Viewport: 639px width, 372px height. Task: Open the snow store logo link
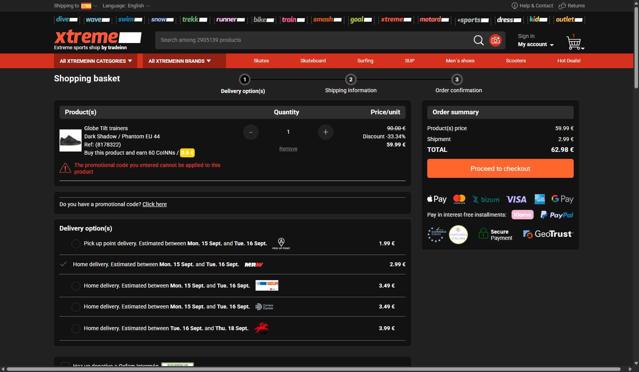coord(162,19)
